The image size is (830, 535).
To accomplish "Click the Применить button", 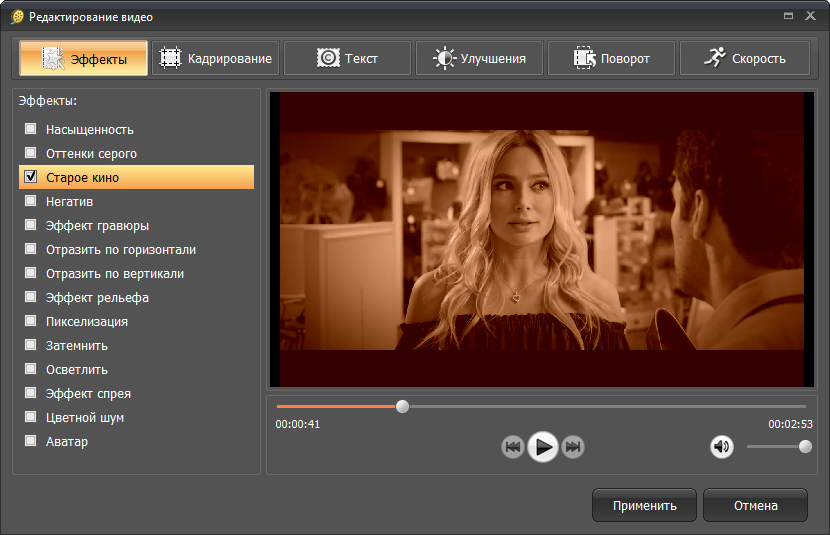I will [645, 505].
